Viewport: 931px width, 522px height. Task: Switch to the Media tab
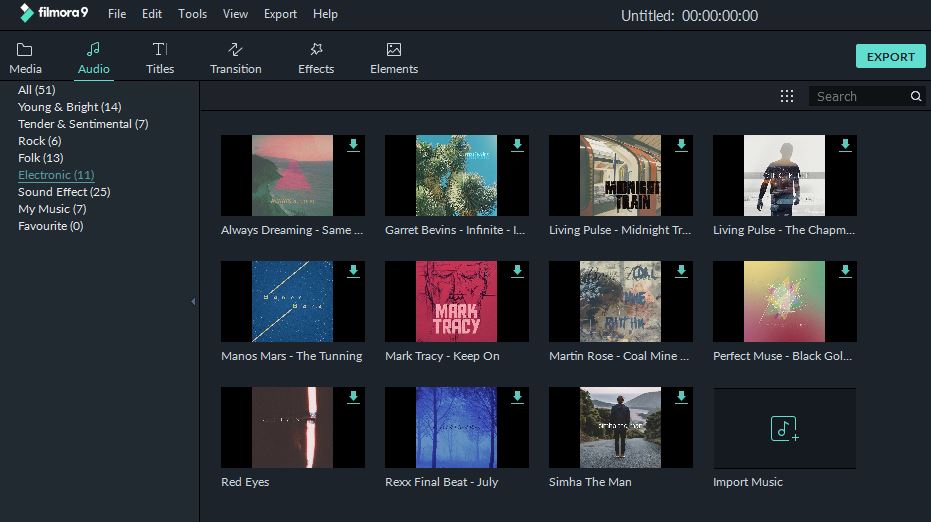click(26, 58)
